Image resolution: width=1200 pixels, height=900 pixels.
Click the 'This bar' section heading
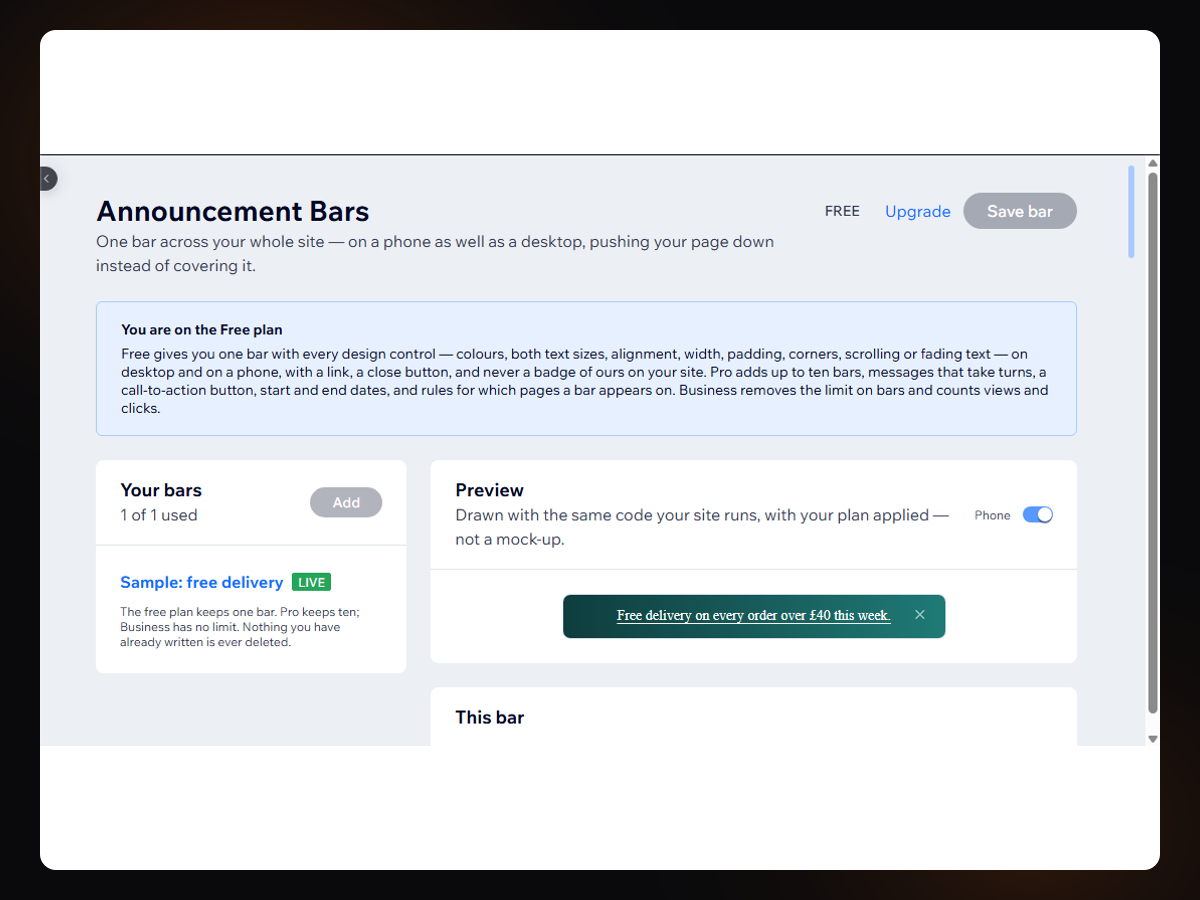[x=489, y=717]
